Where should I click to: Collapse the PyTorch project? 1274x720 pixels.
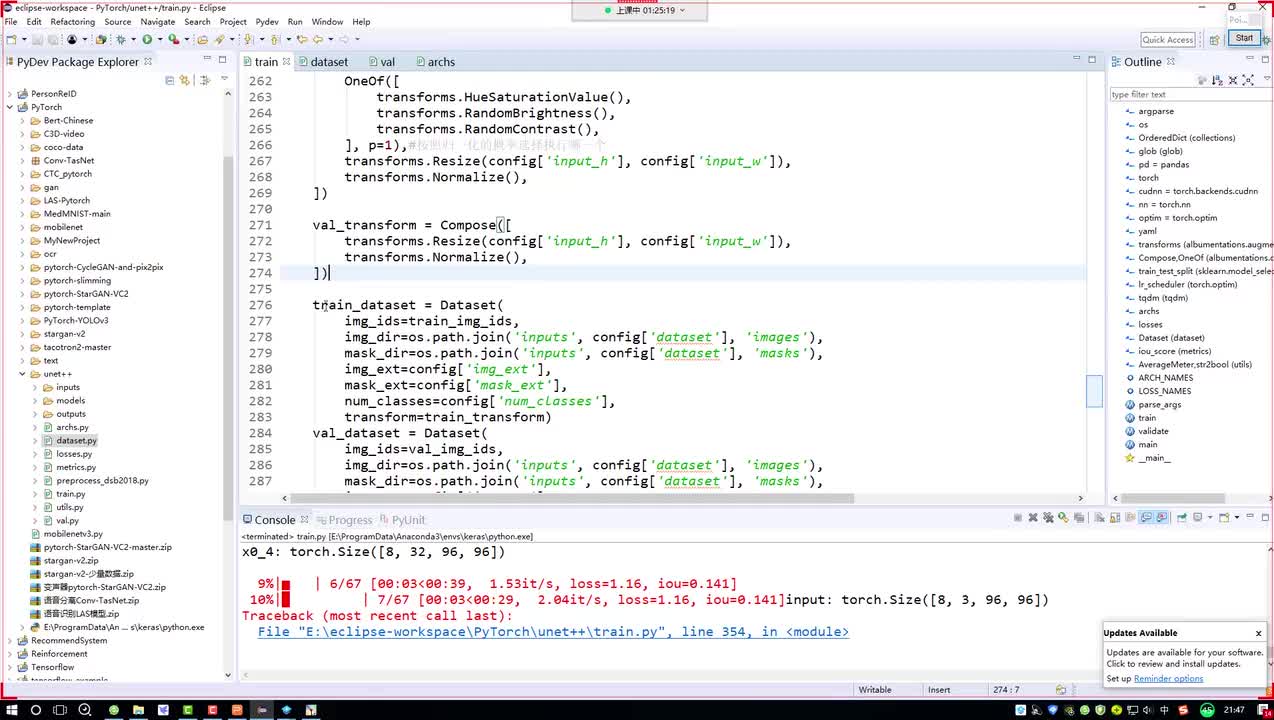tap(10, 107)
